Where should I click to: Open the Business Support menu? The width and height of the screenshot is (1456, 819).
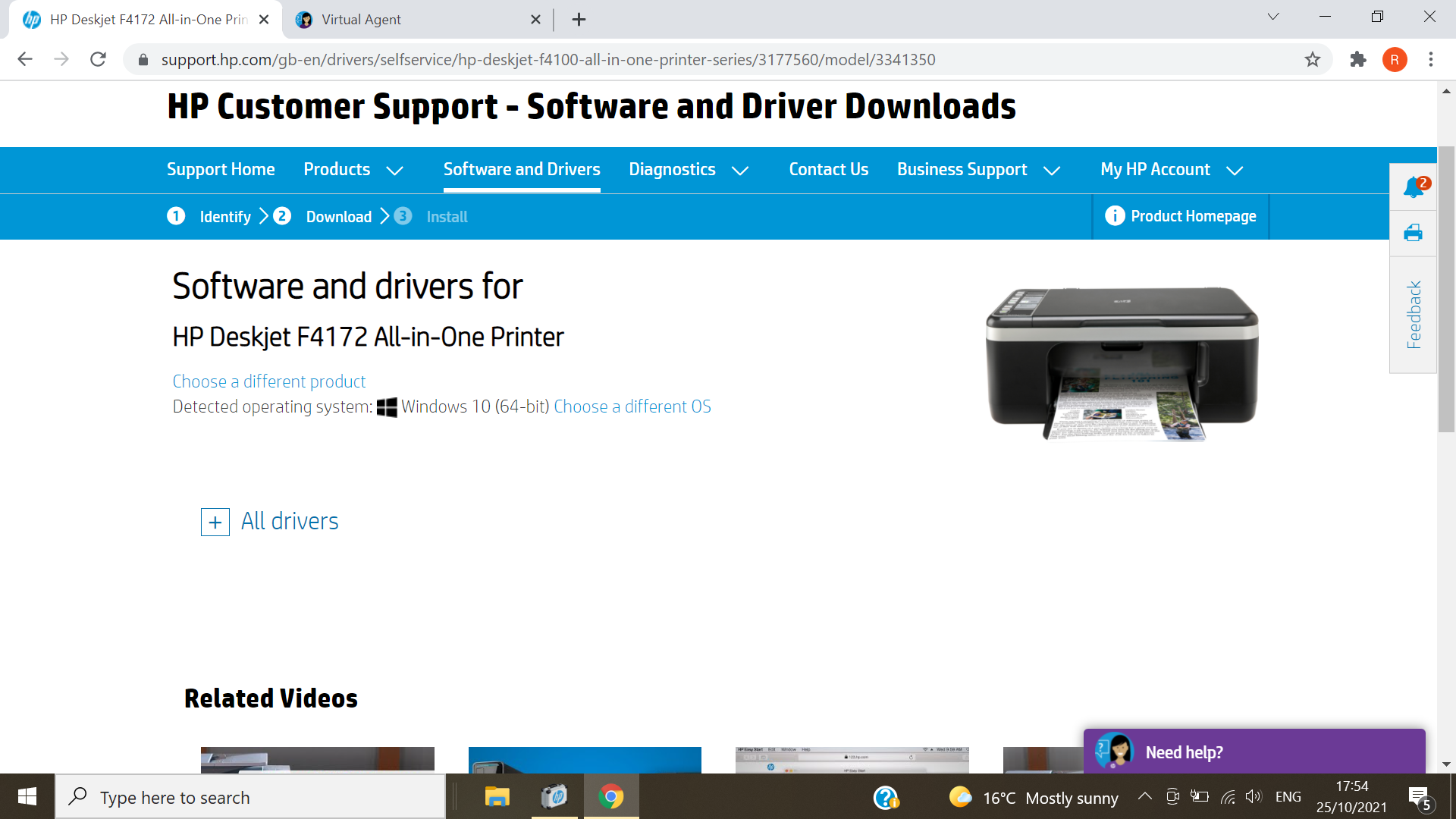pos(962,169)
